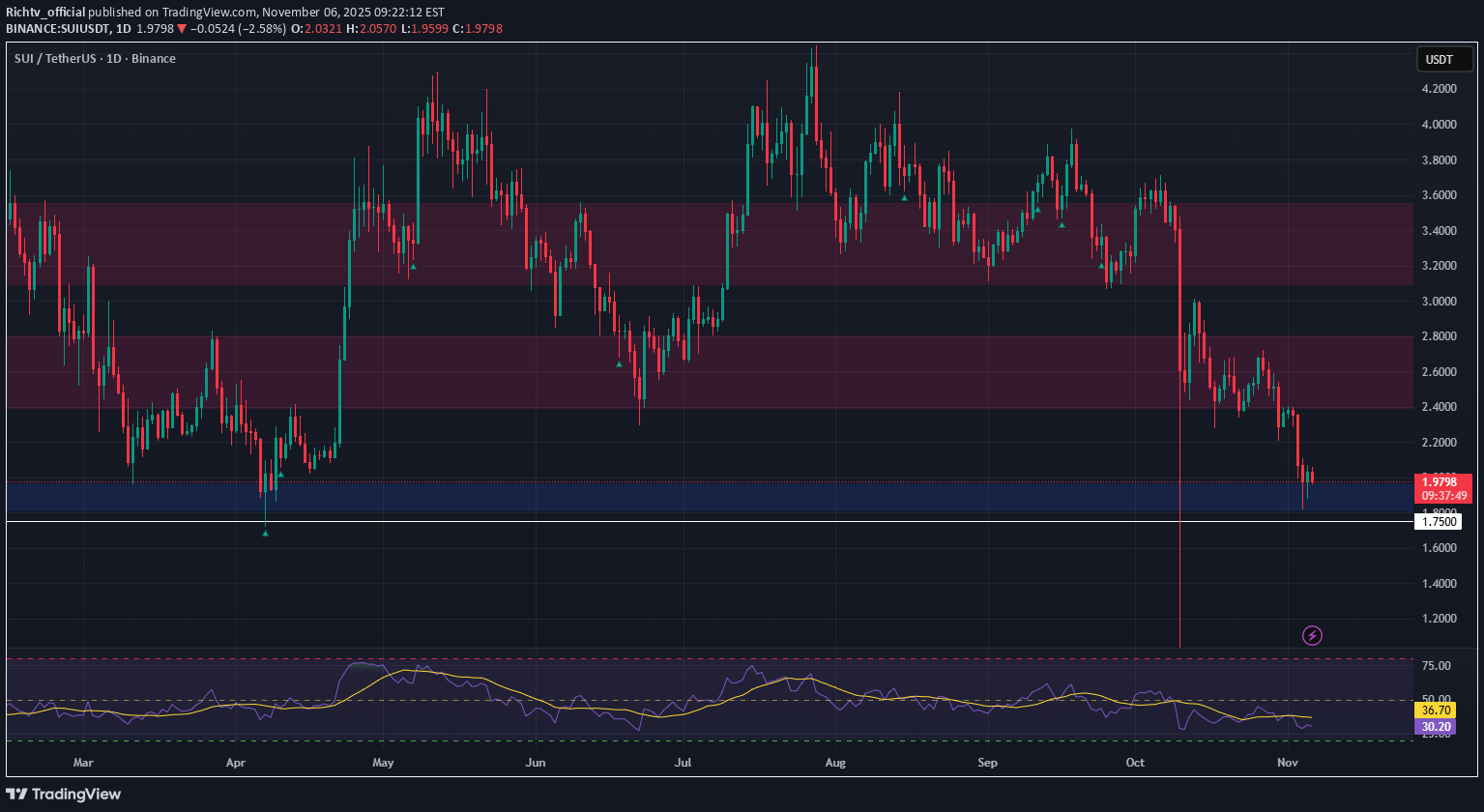This screenshot has height=812, width=1484.
Task: Select the 1.7500 horizontal line price label
Action: tap(1438, 522)
